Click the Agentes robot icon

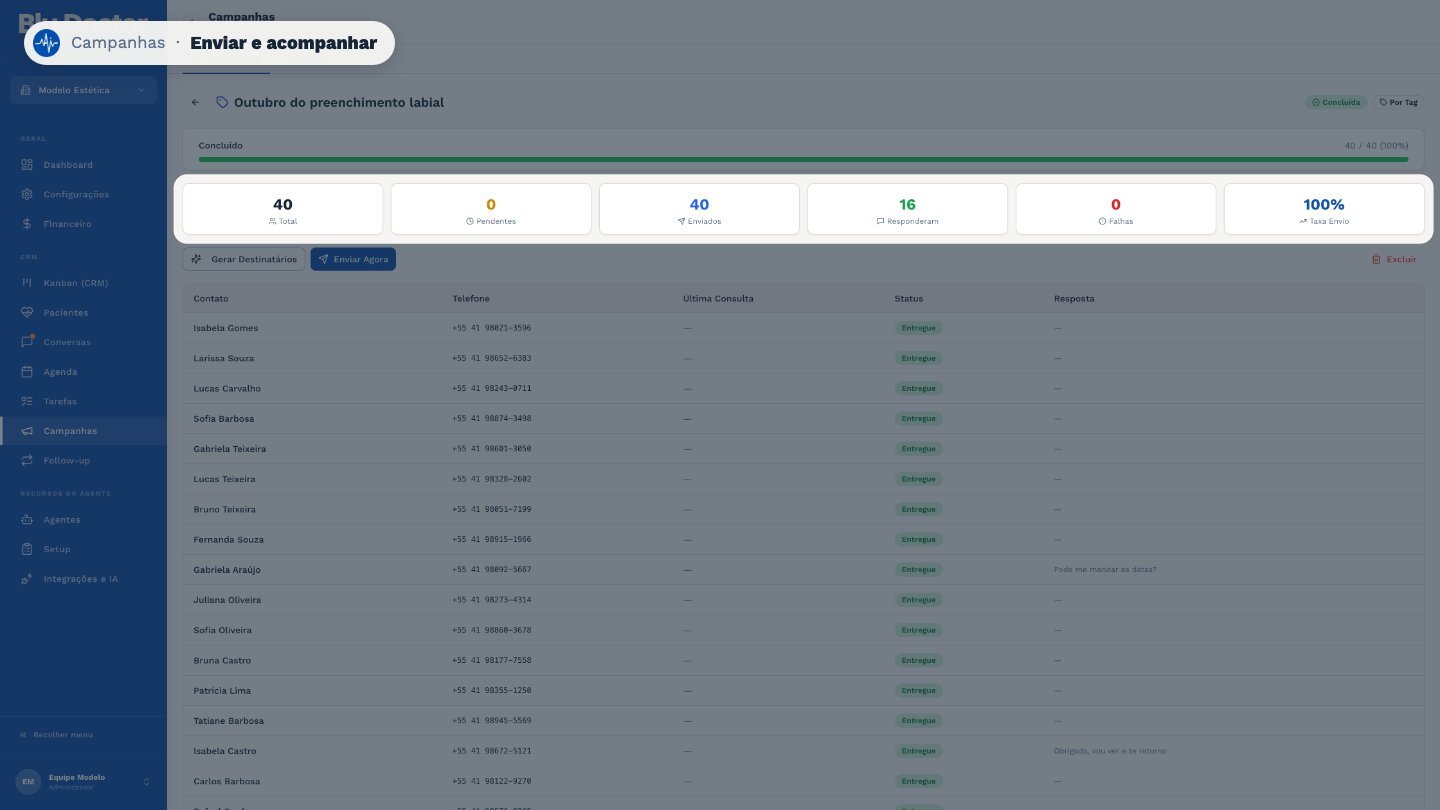(x=27, y=520)
